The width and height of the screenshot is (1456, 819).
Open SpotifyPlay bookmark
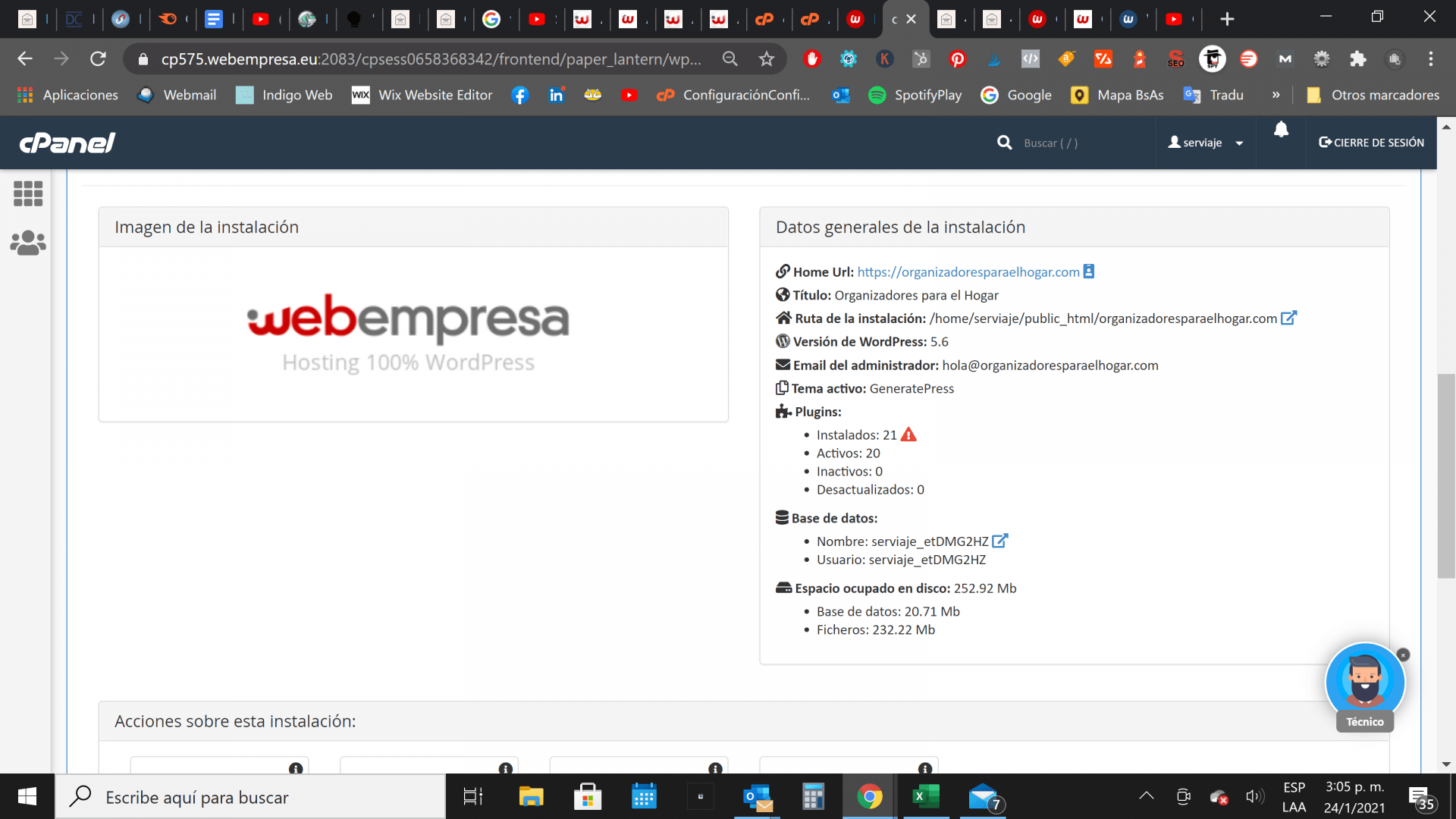click(x=915, y=95)
